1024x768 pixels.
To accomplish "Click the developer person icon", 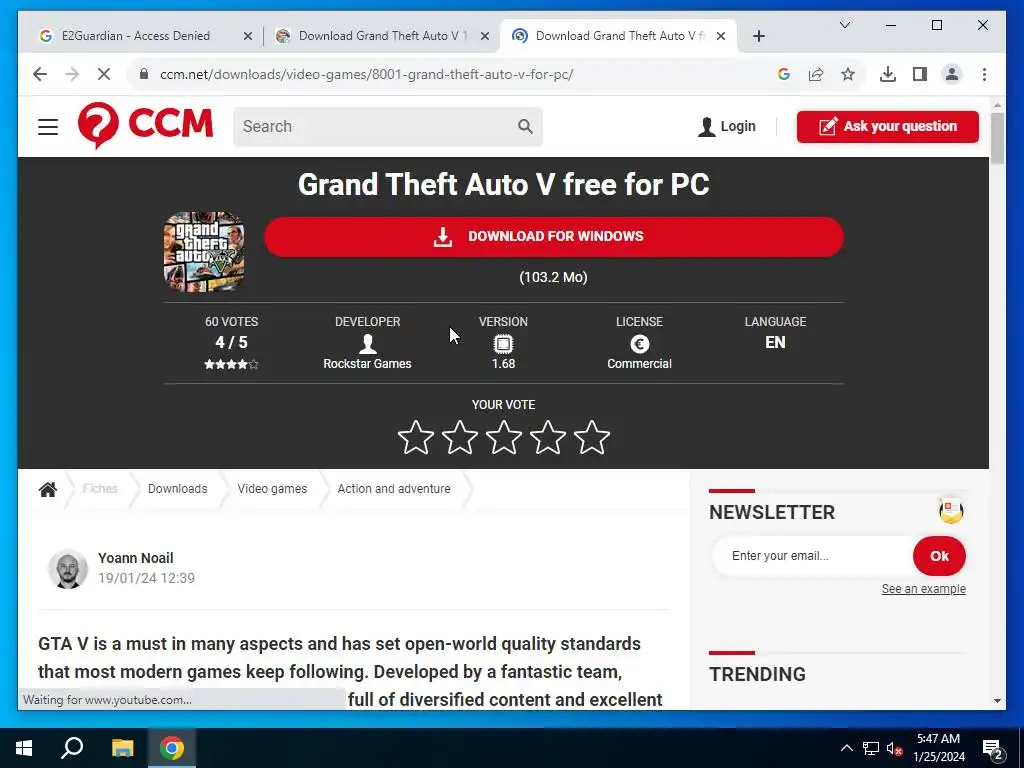I will point(368,344).
